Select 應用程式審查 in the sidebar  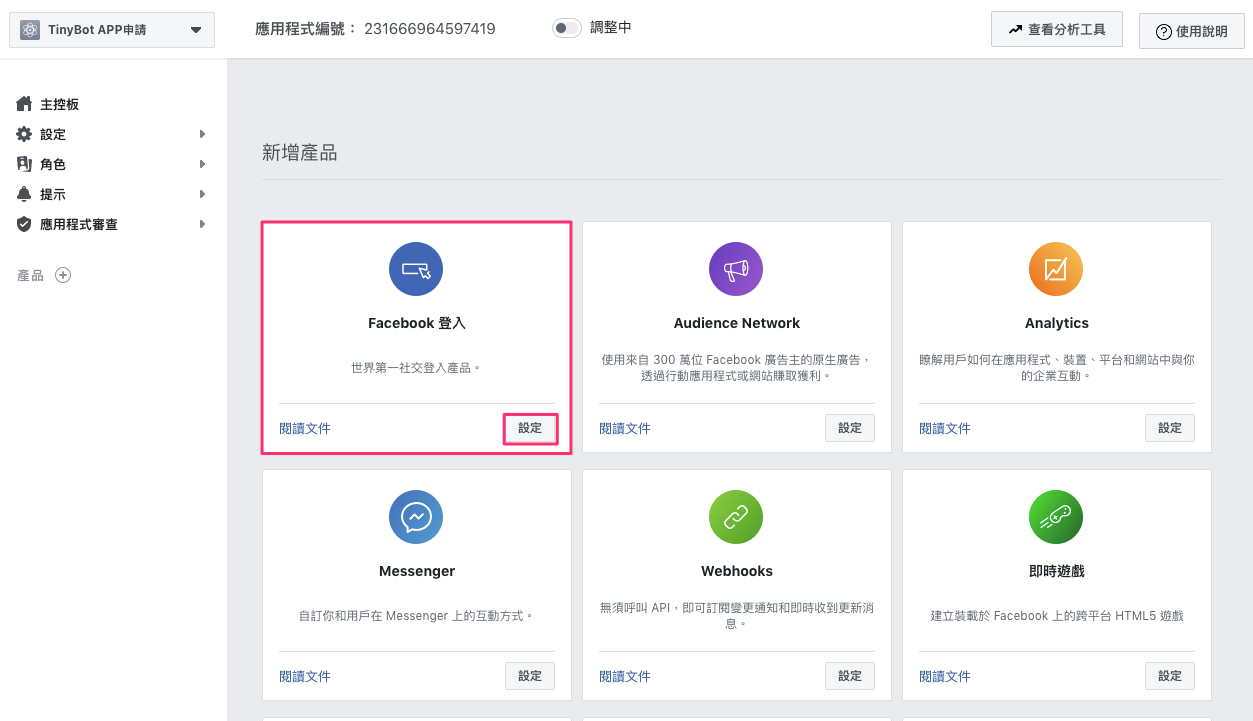[x=79, y=224]
